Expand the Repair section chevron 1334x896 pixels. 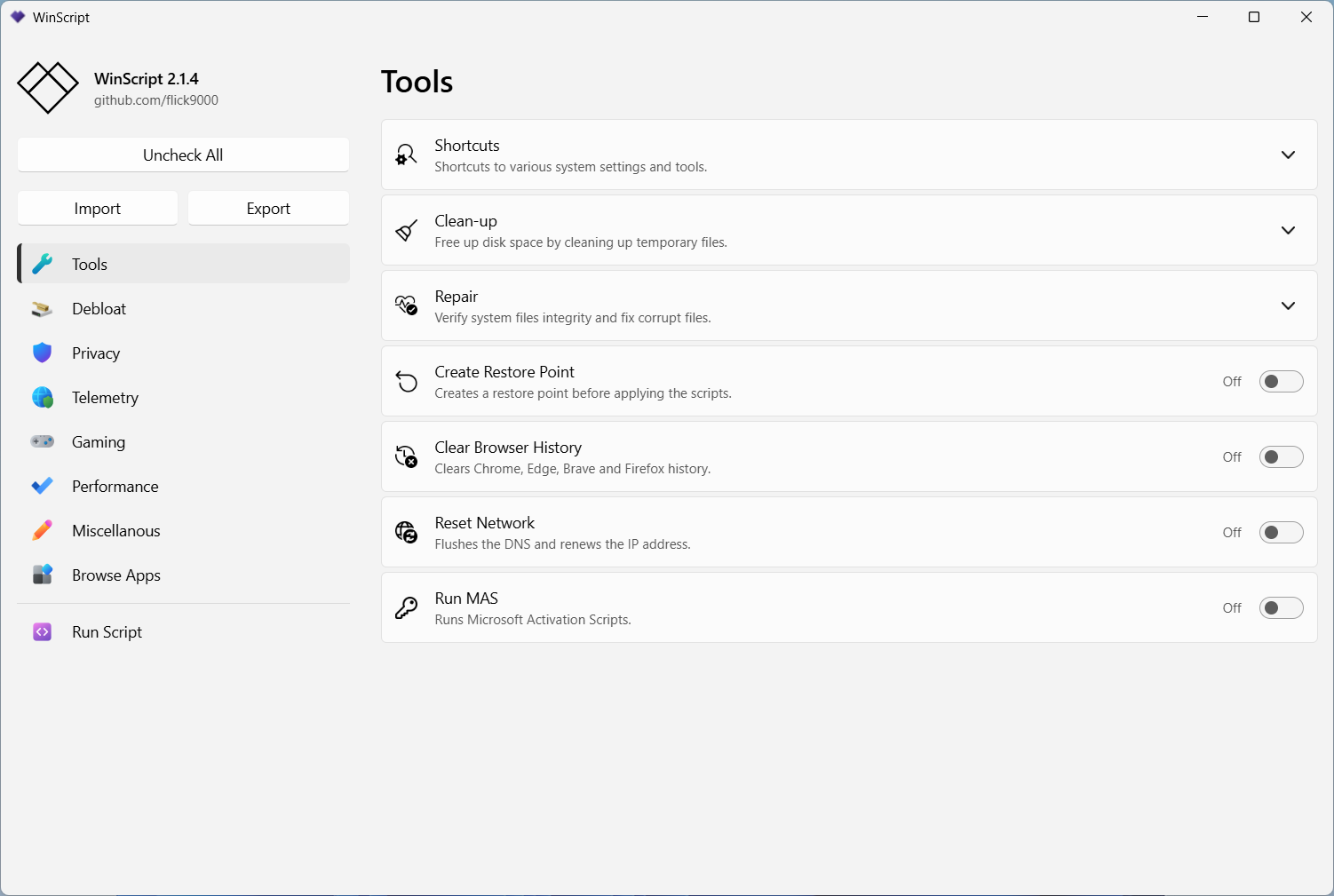(1288, 305)
